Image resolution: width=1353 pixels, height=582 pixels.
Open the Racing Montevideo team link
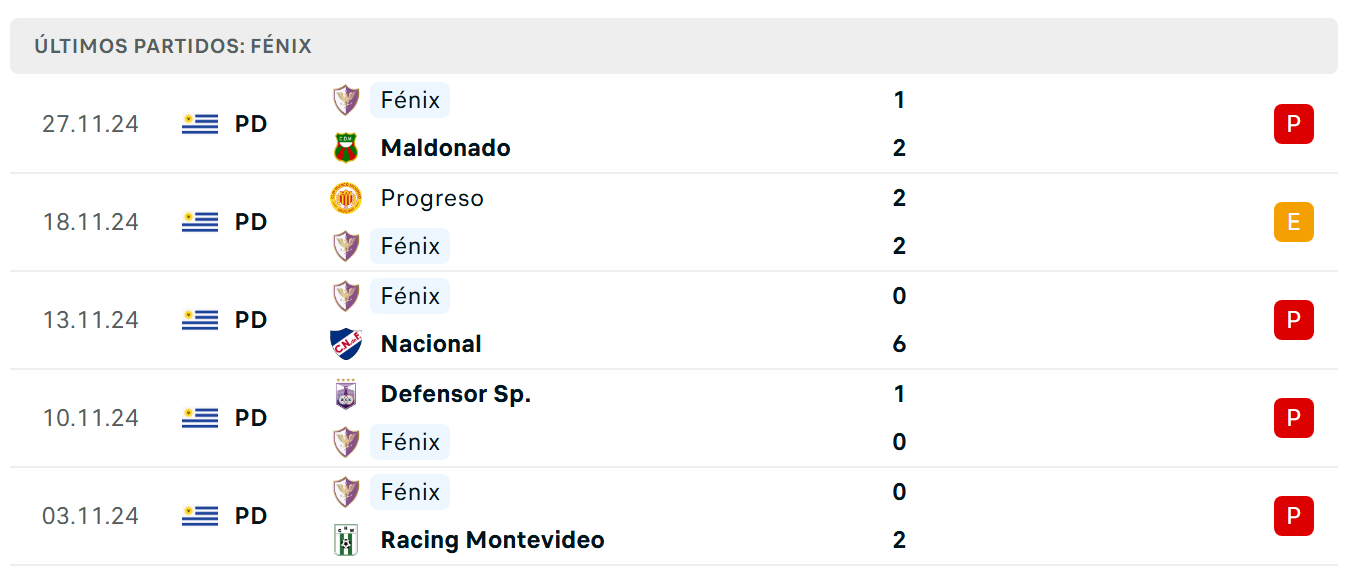tap(493, 540)
